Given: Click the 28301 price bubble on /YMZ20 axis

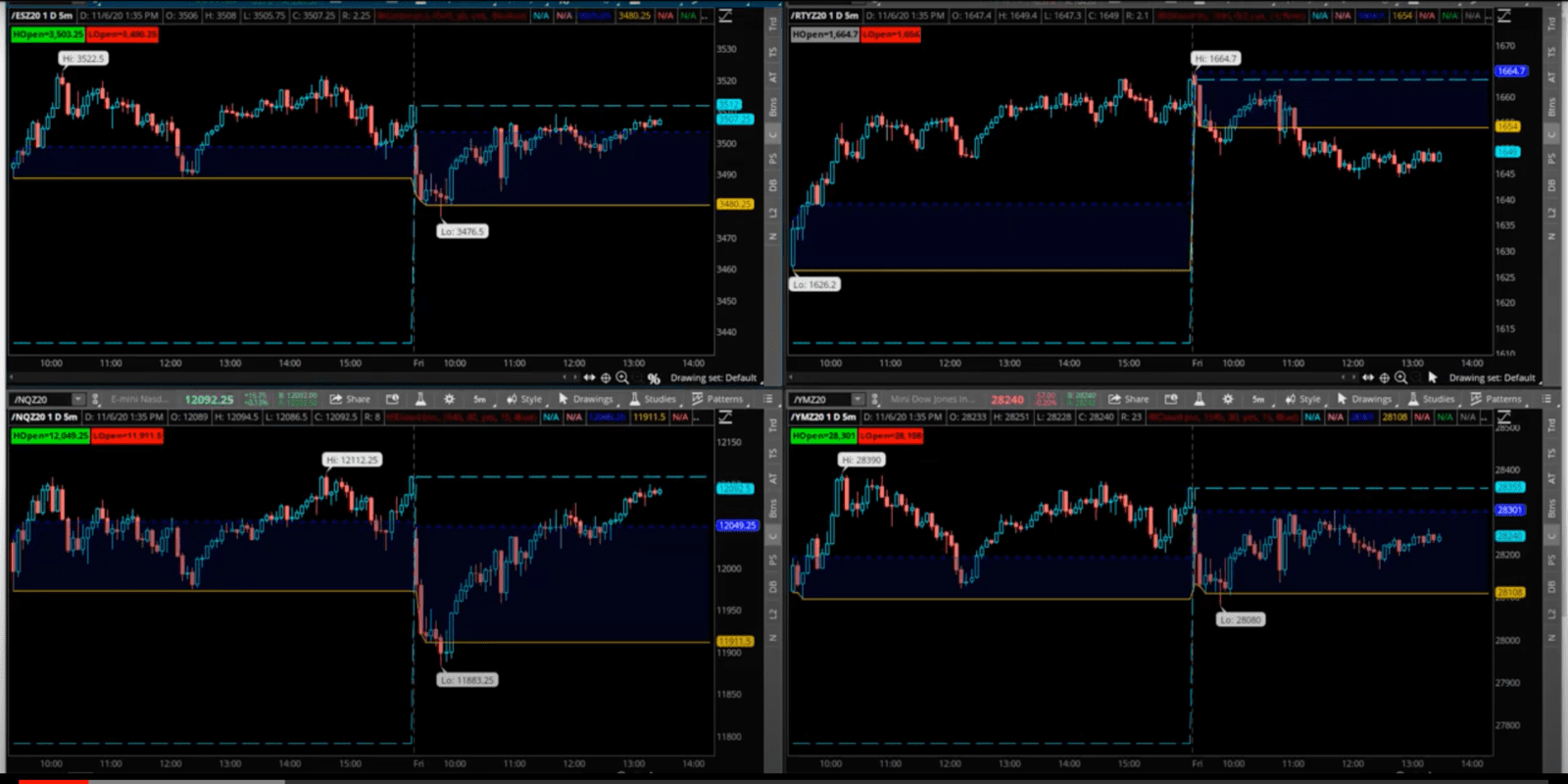Looking at the screenshot, I should (1509, 510).
